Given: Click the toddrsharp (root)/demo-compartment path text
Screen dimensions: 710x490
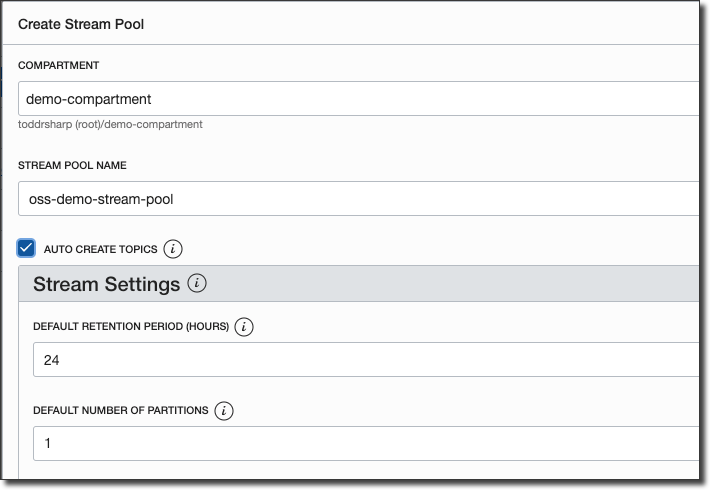Looking at the screenshot, I should point(110,125).
